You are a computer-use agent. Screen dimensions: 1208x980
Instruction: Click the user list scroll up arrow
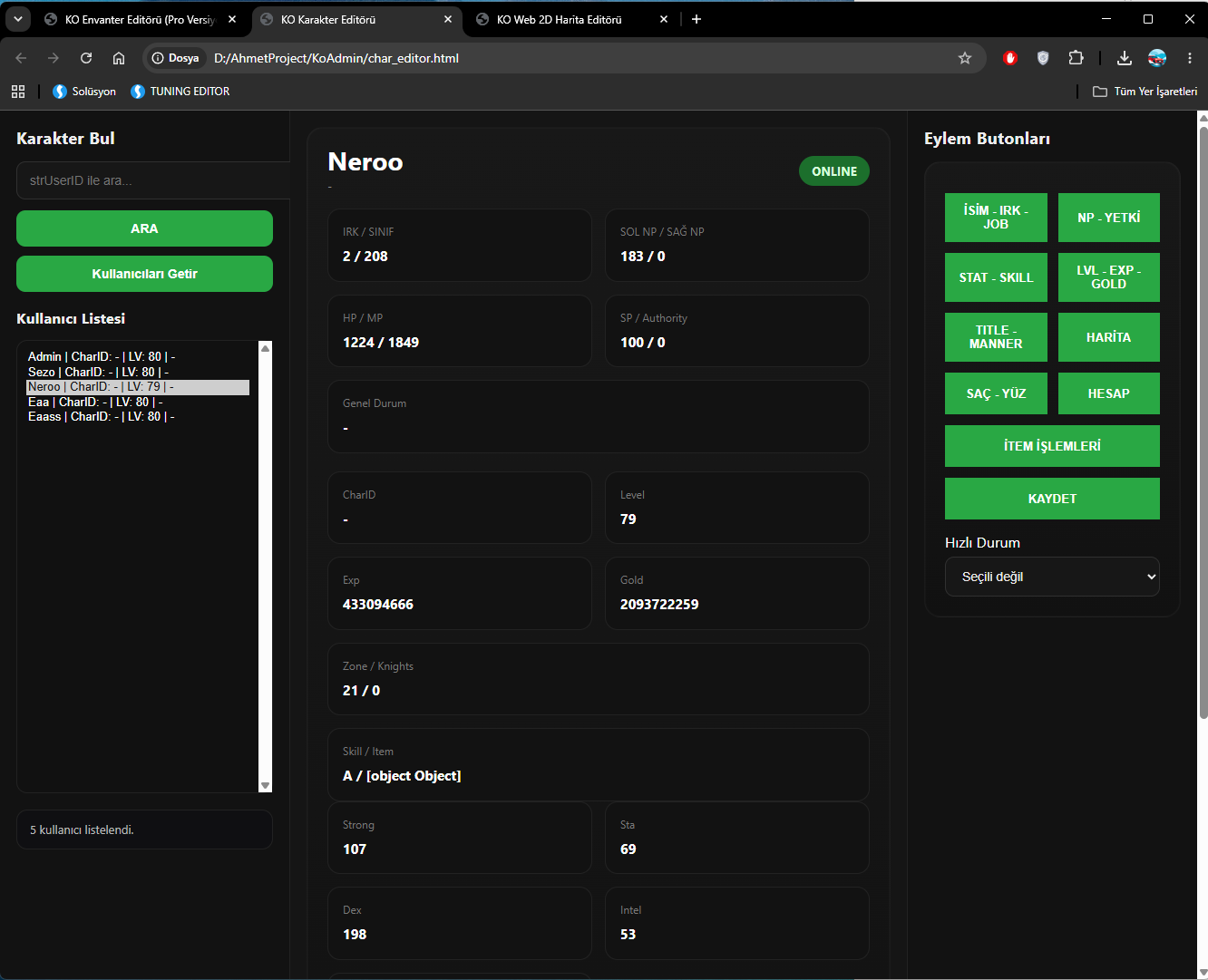(x=265, y=348)
